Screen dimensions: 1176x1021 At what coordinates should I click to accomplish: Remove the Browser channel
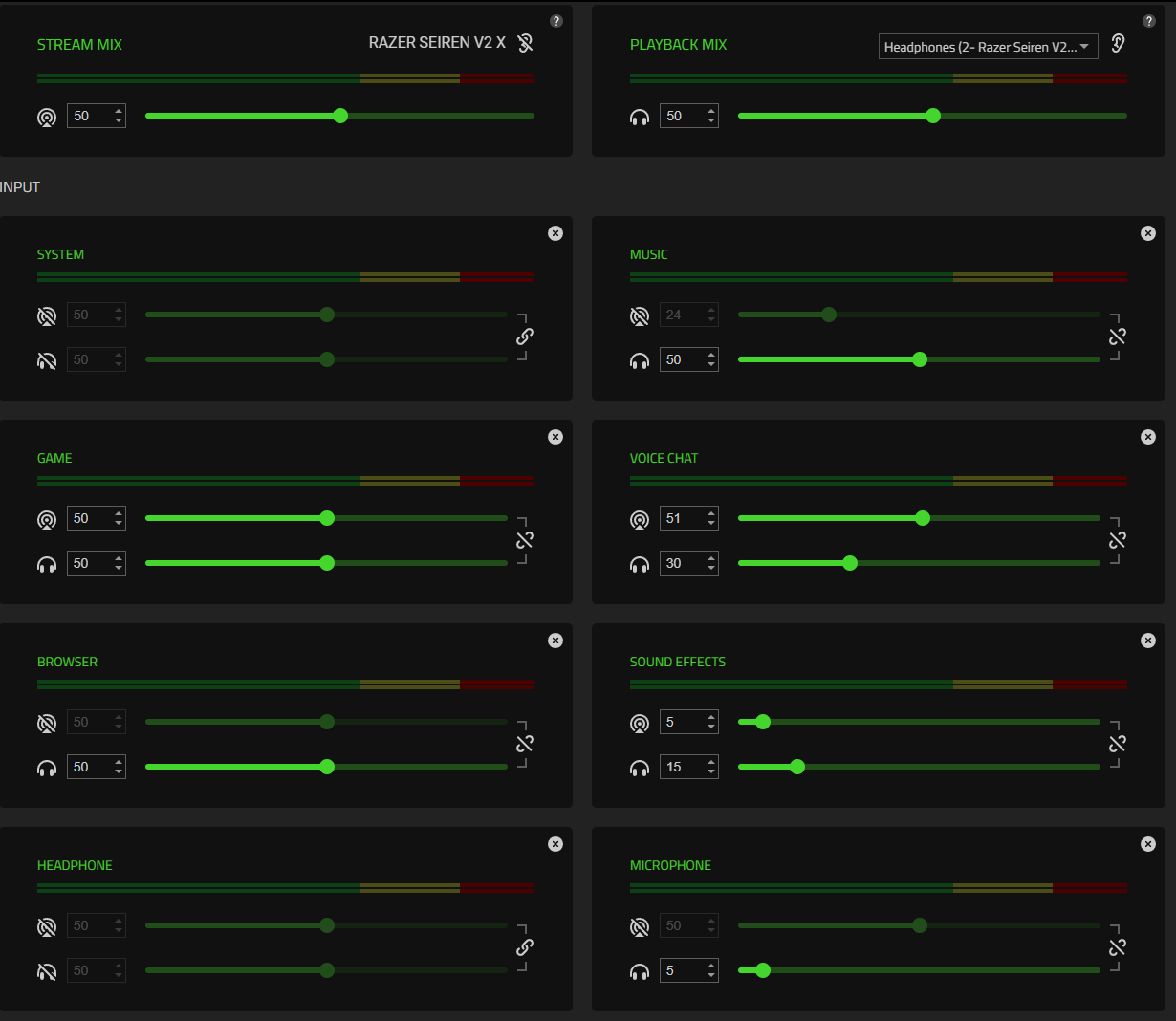pos(555,641)
